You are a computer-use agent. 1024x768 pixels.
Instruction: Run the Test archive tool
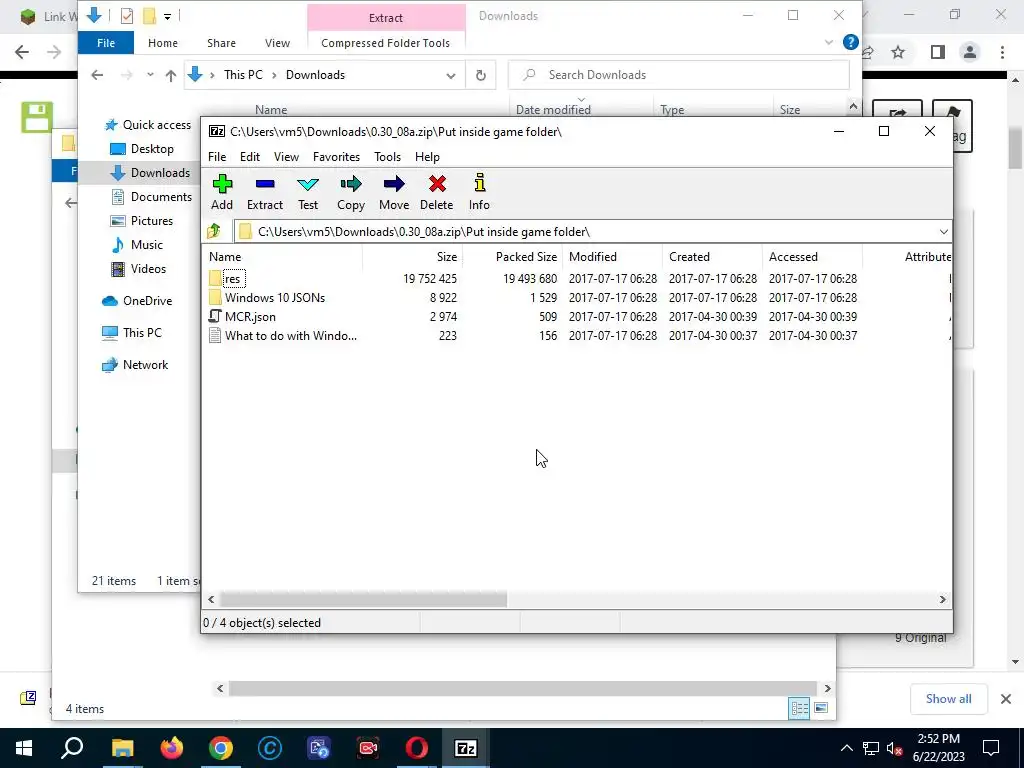308,192
